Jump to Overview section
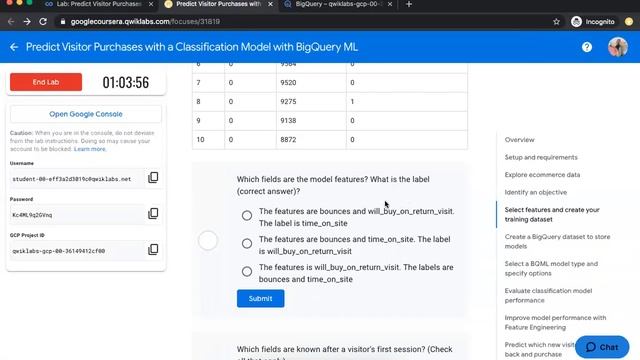Image resolution: width=640 pixels, height=360 pixels. 519,140
